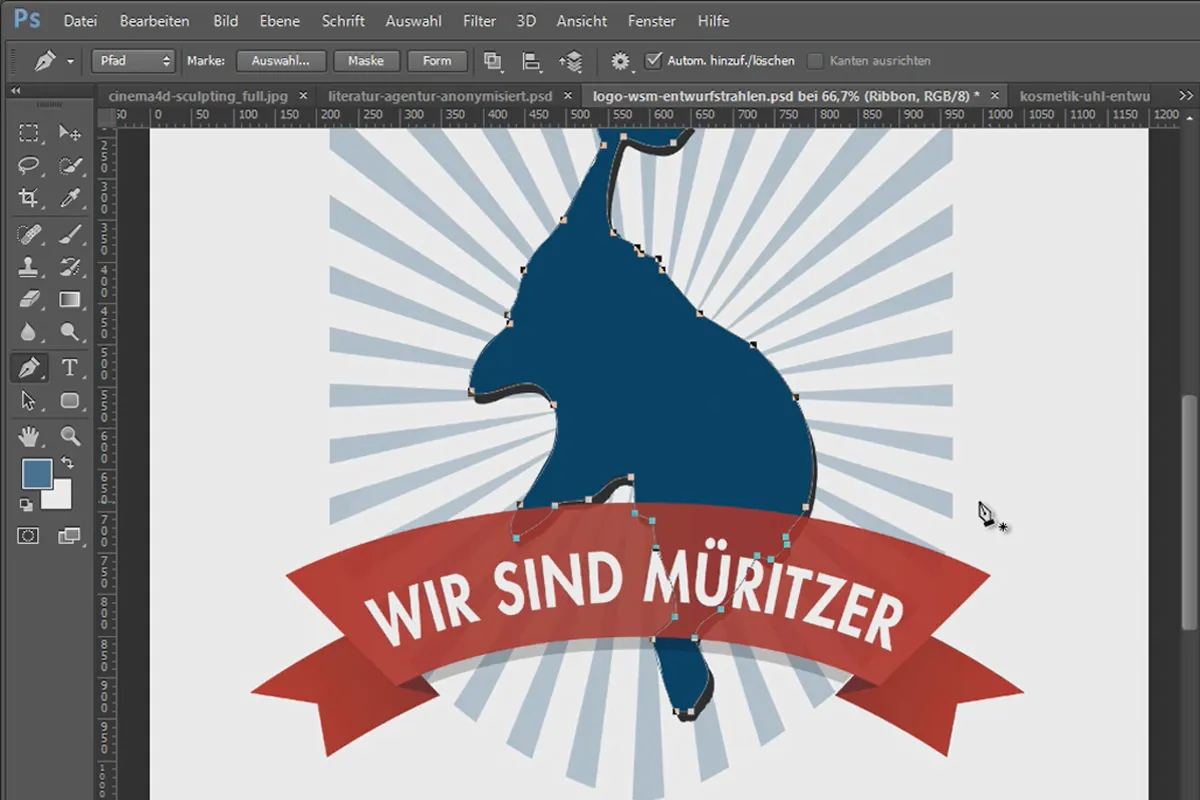Click the Maske button
The width and height of the screenshot is (1200, 800).
[x=366, y=61]
